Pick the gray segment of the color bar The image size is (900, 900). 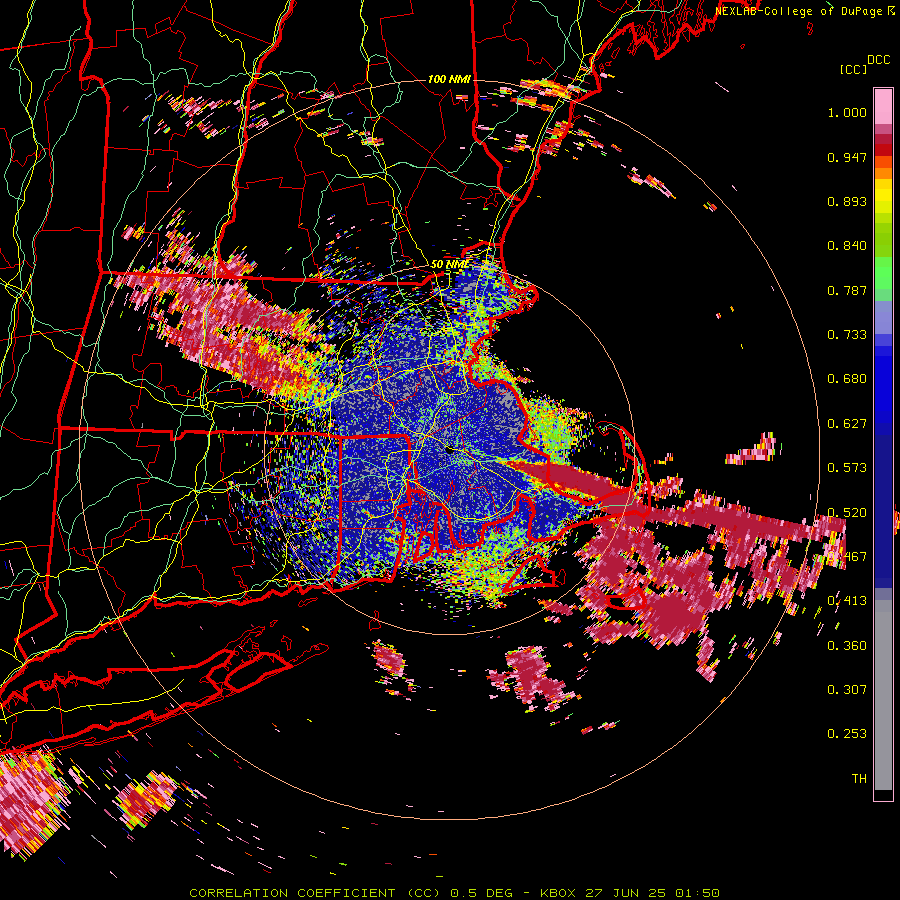[x=883, y=695]
